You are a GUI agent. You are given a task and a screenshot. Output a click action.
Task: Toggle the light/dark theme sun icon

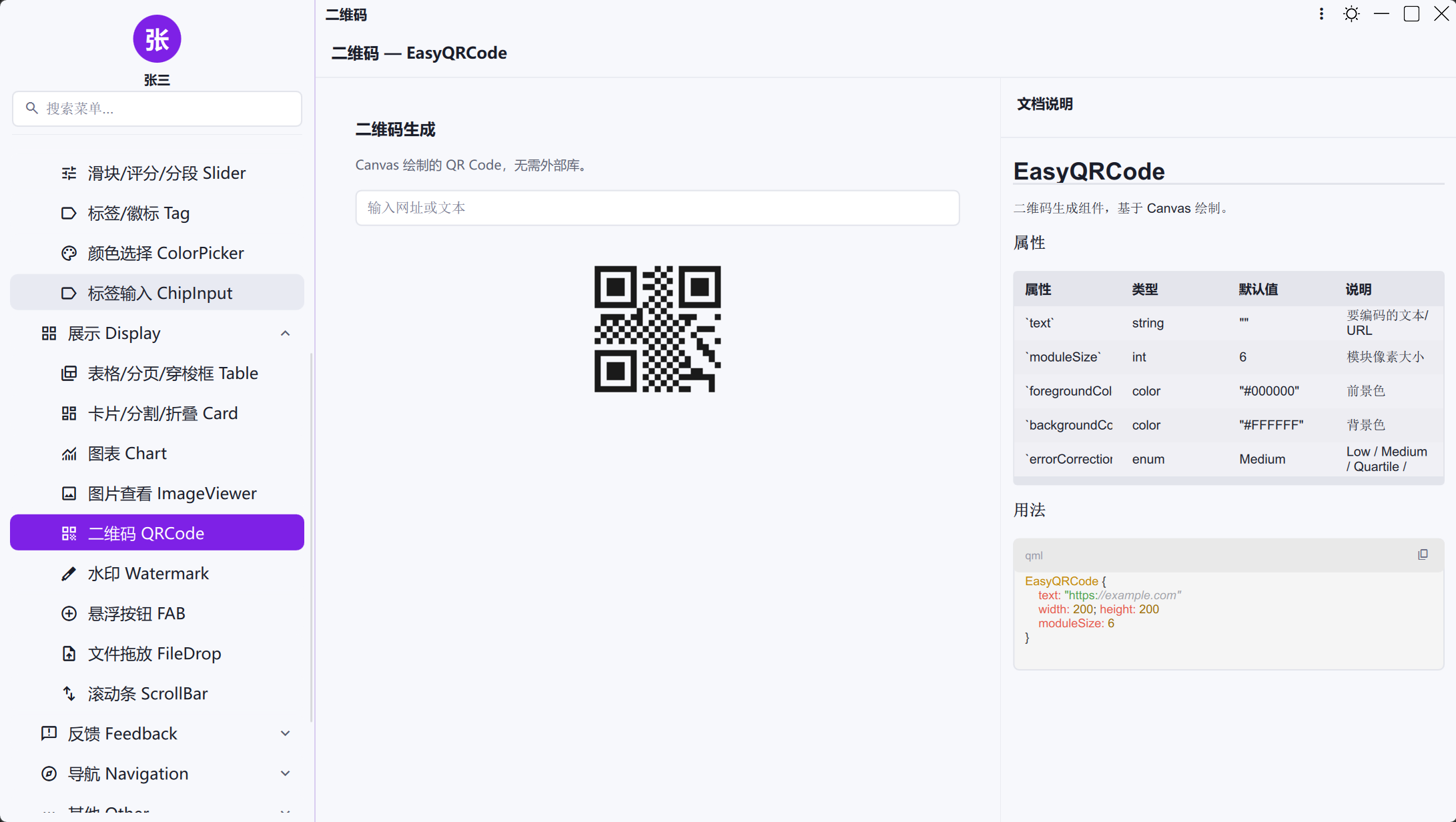coord(1351,14)
